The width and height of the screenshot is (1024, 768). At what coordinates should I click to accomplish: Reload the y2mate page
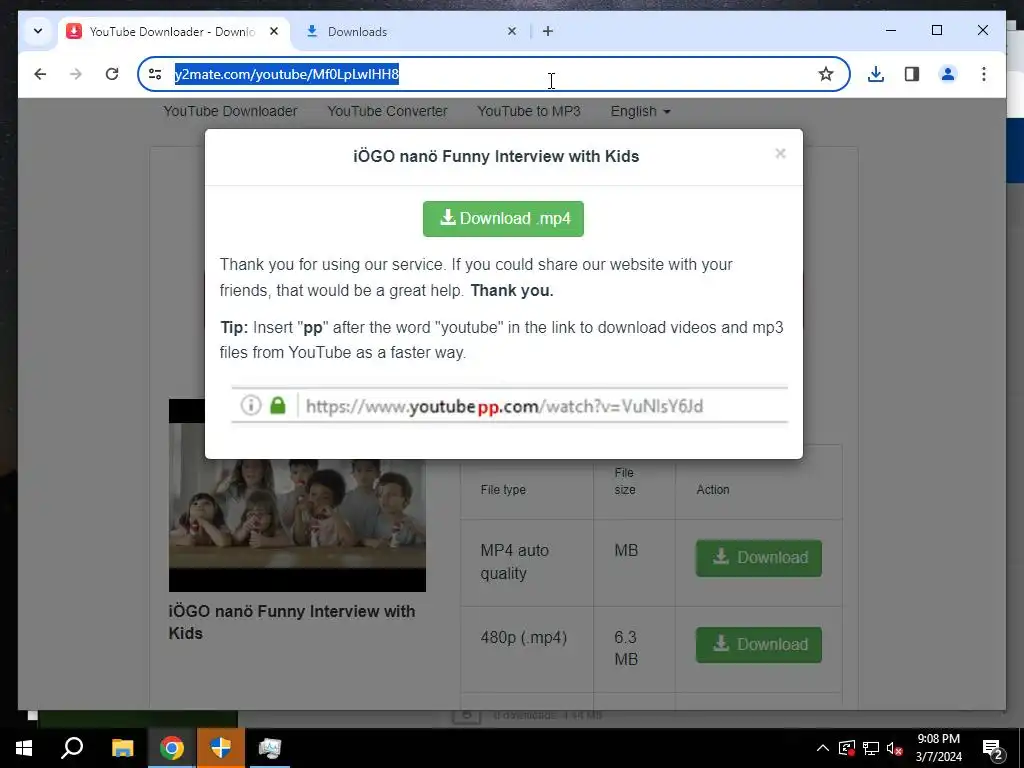112,74
